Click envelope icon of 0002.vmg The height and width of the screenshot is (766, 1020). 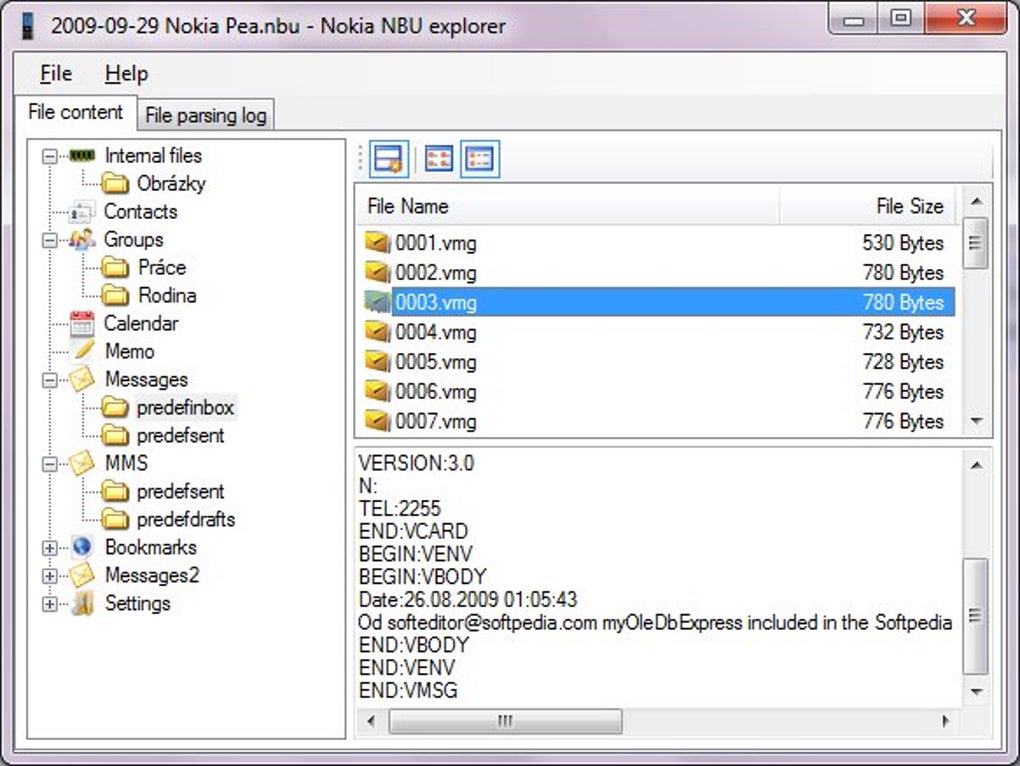[x=377, y=272]
